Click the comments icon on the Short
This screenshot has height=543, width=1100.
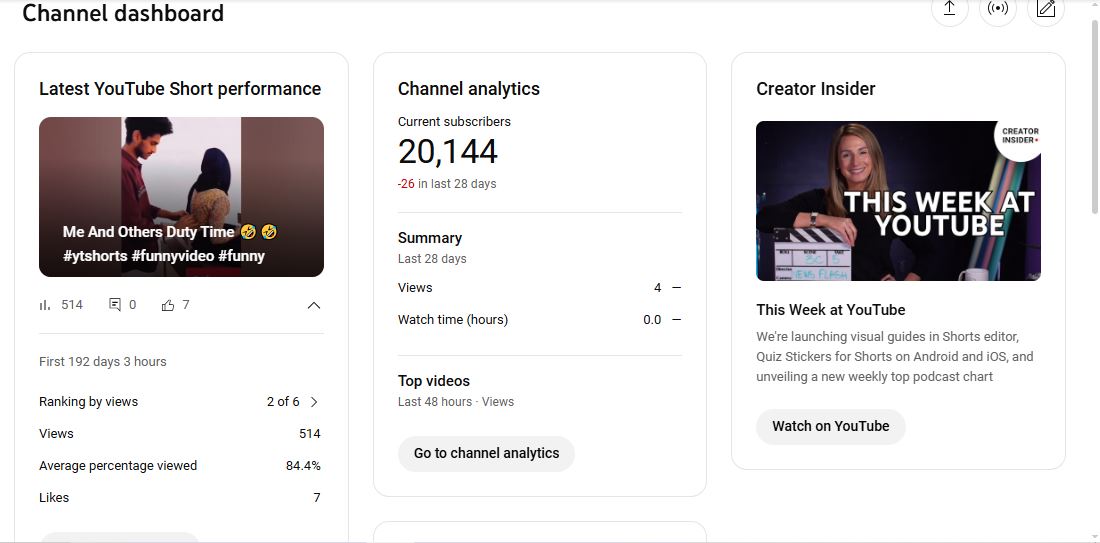tap(115, 304)
